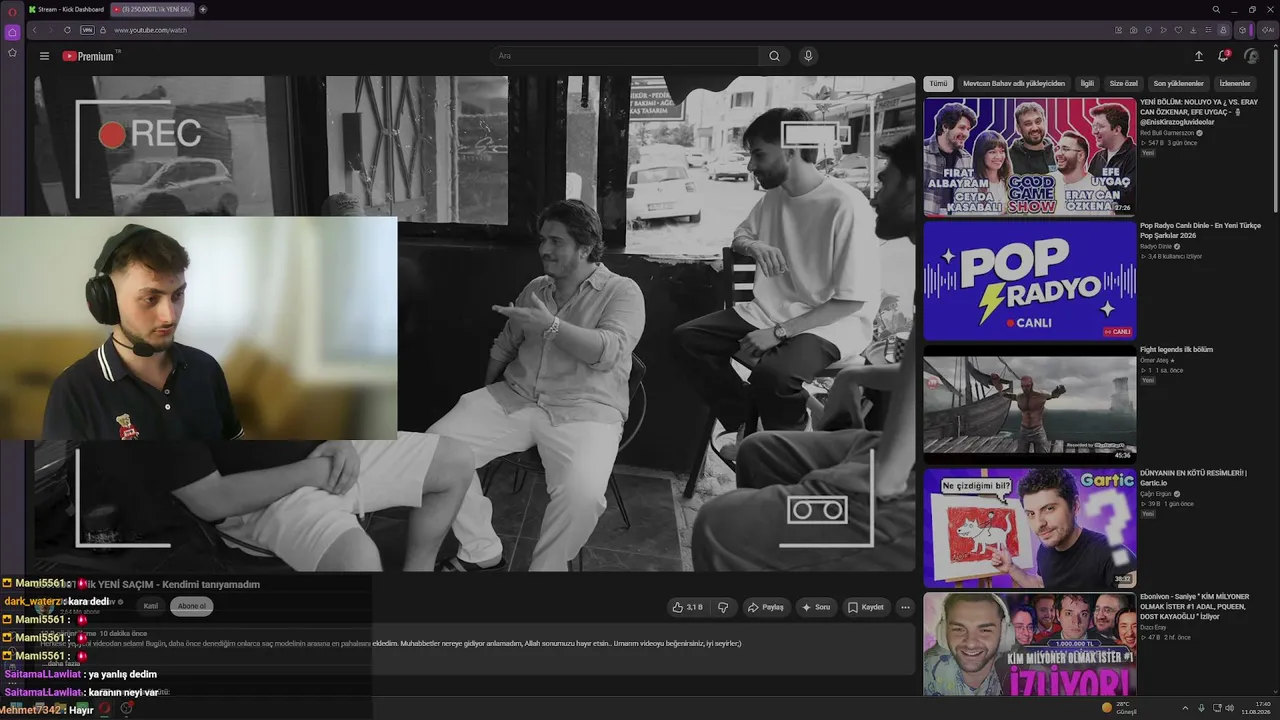Open the taskbar weather widget

1120,708
